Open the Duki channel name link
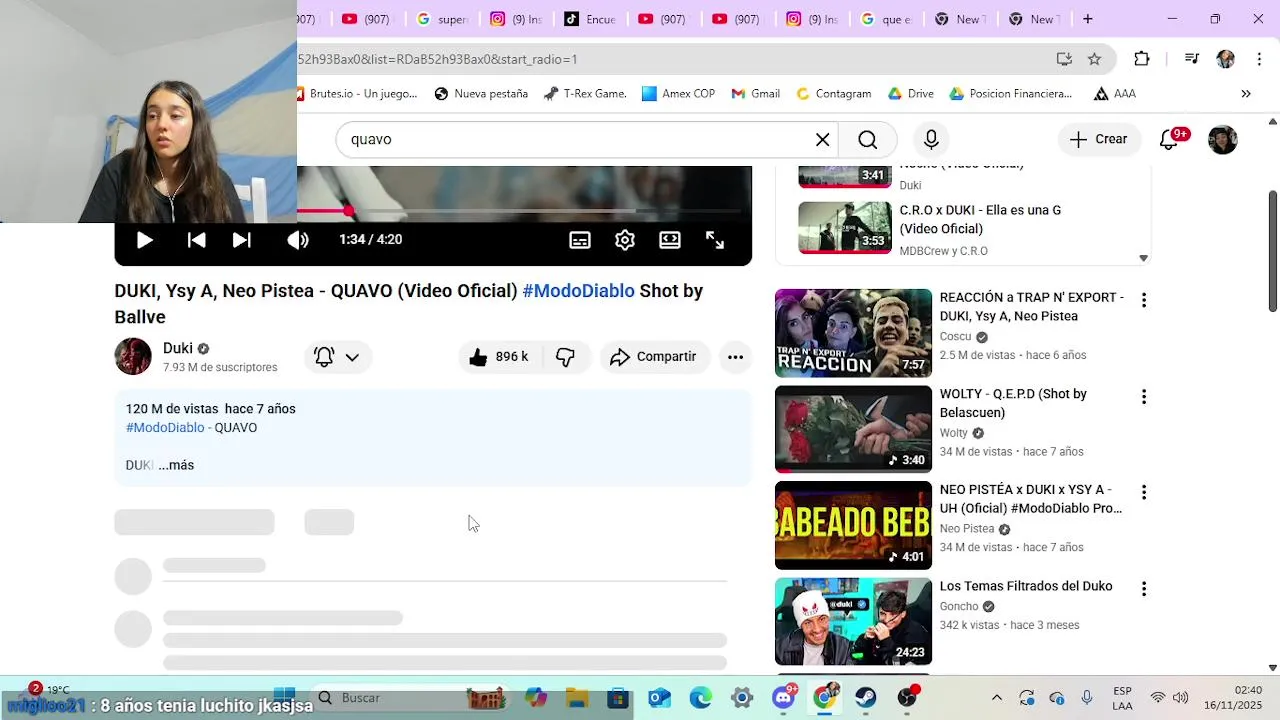Image resolution: width=1280 pixels, height=720 pixels. point(178,348)
